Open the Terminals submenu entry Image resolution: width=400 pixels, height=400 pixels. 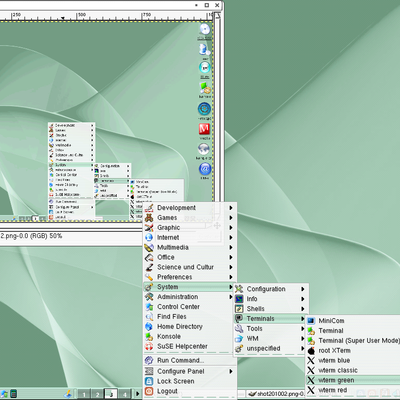click(x=270, y=319)
